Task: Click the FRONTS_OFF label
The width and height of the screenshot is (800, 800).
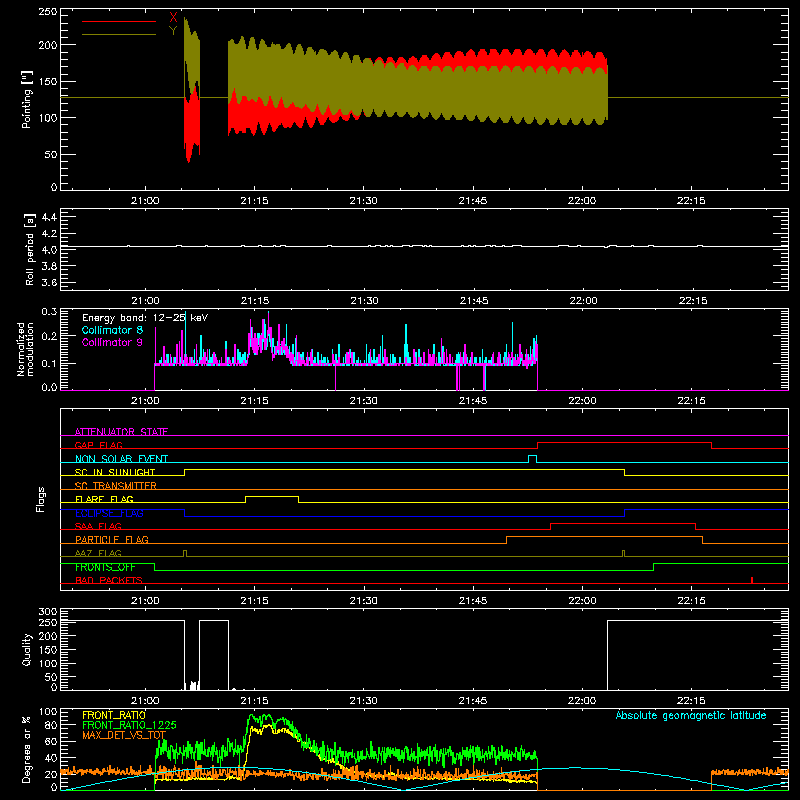Action: (105, 567)
